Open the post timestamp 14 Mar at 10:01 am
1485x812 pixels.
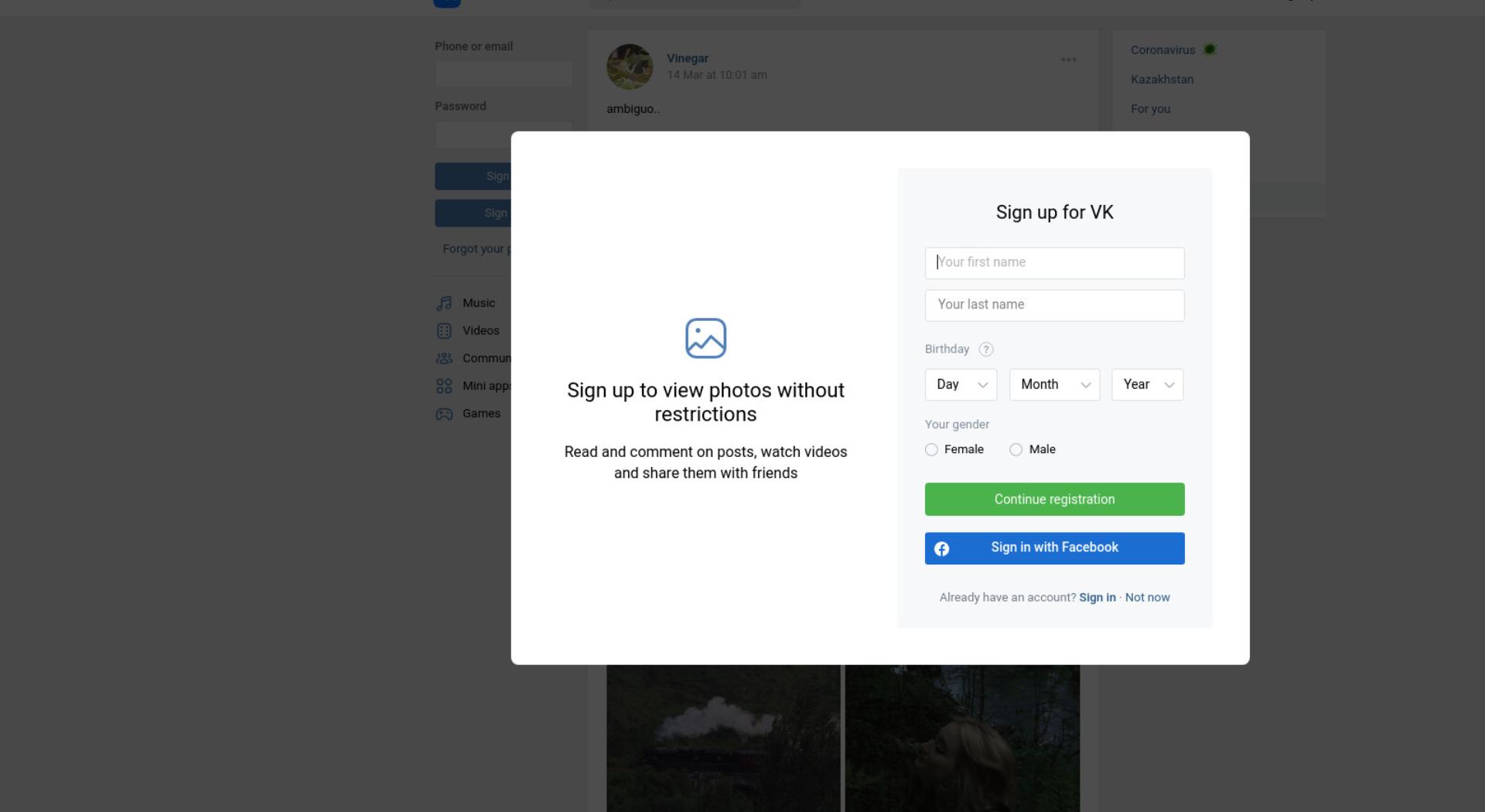tap(717, 75)
